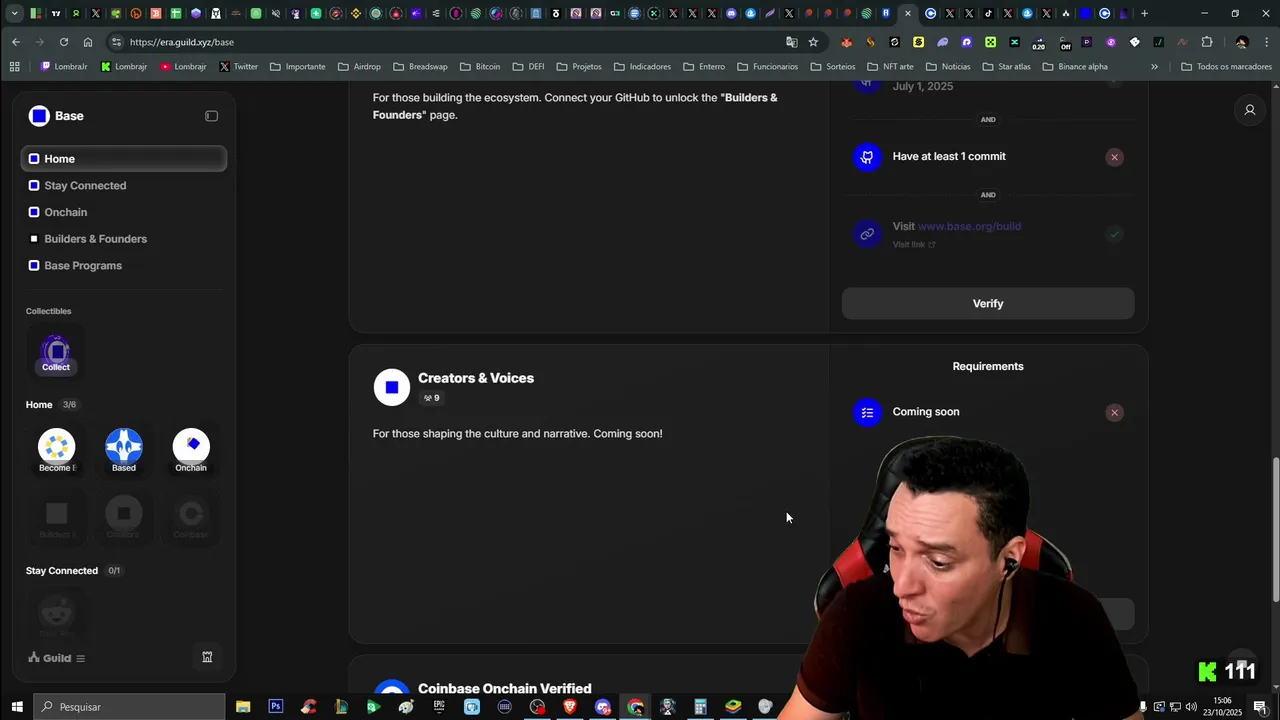Click the rewards icon at the bottom of the sidebar
1280x720 pixels.
coord(207,657)
